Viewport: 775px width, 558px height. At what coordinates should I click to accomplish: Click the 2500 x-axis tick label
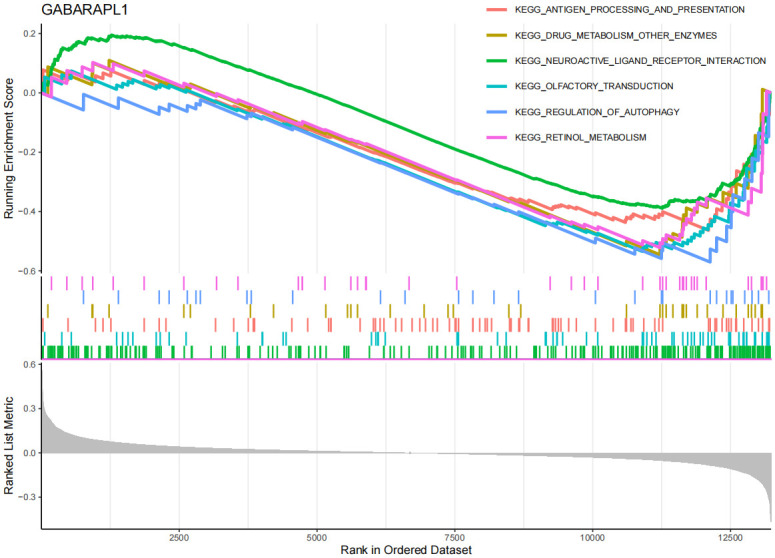point(178,538)
